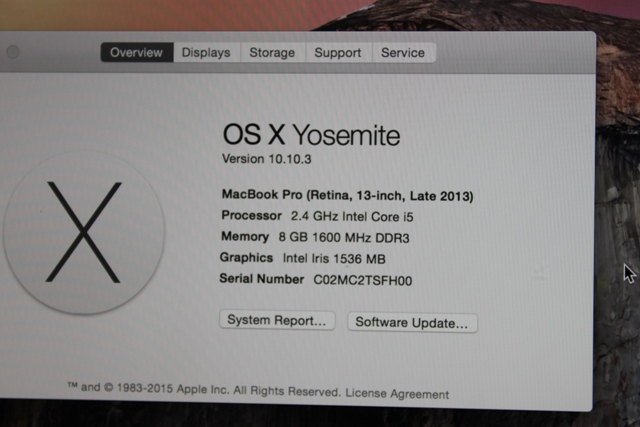Select the serial number C02MC2TSFH00
The image size is (640, 427).
(362, 280)
